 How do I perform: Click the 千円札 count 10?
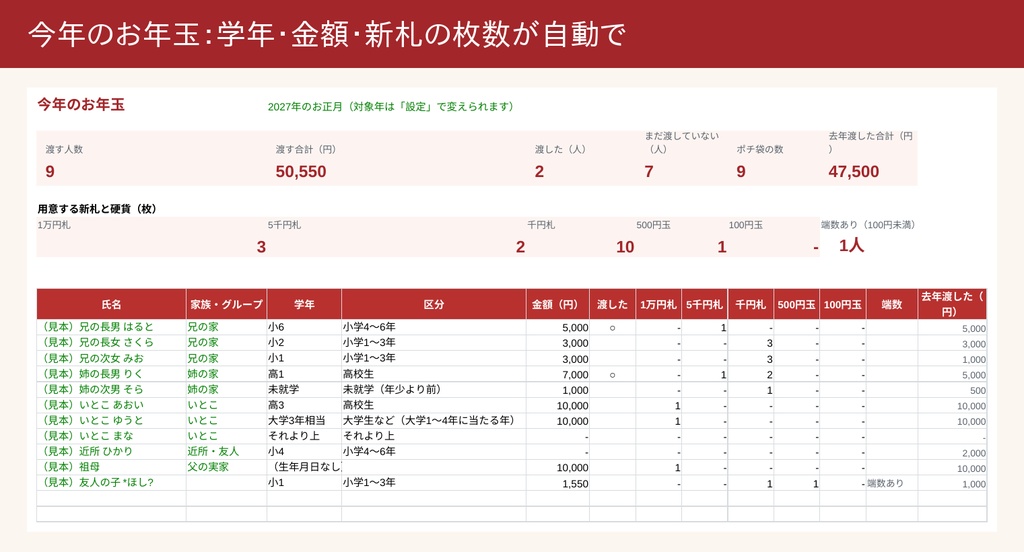point(625,247)
